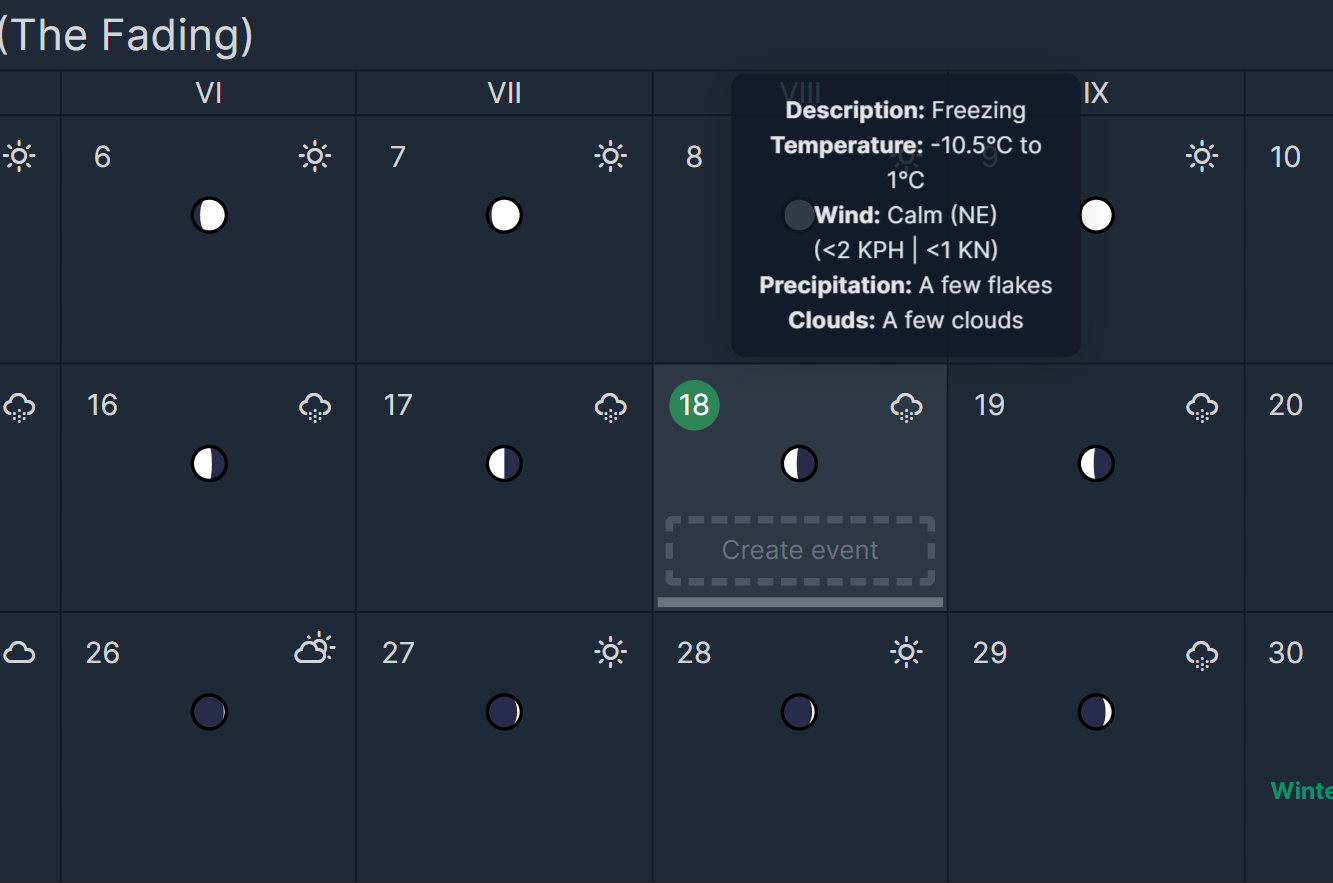Screen dimensions: 1333x883
Task: Open the snowfall weather icon on day 18
Action: (x=906, y=406)
